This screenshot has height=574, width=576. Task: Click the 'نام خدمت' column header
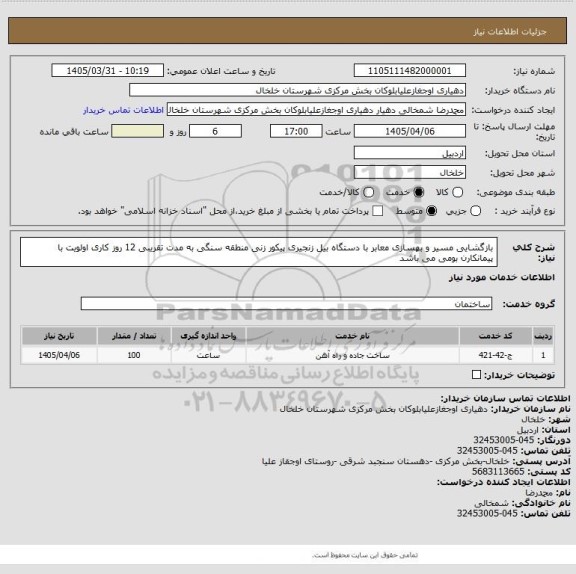point(352,336)
